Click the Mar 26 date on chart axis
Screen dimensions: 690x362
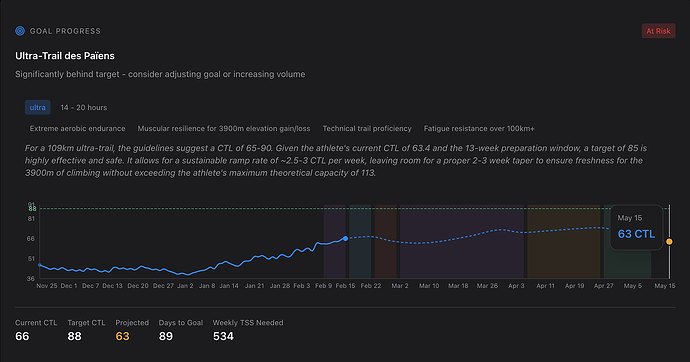487,286
